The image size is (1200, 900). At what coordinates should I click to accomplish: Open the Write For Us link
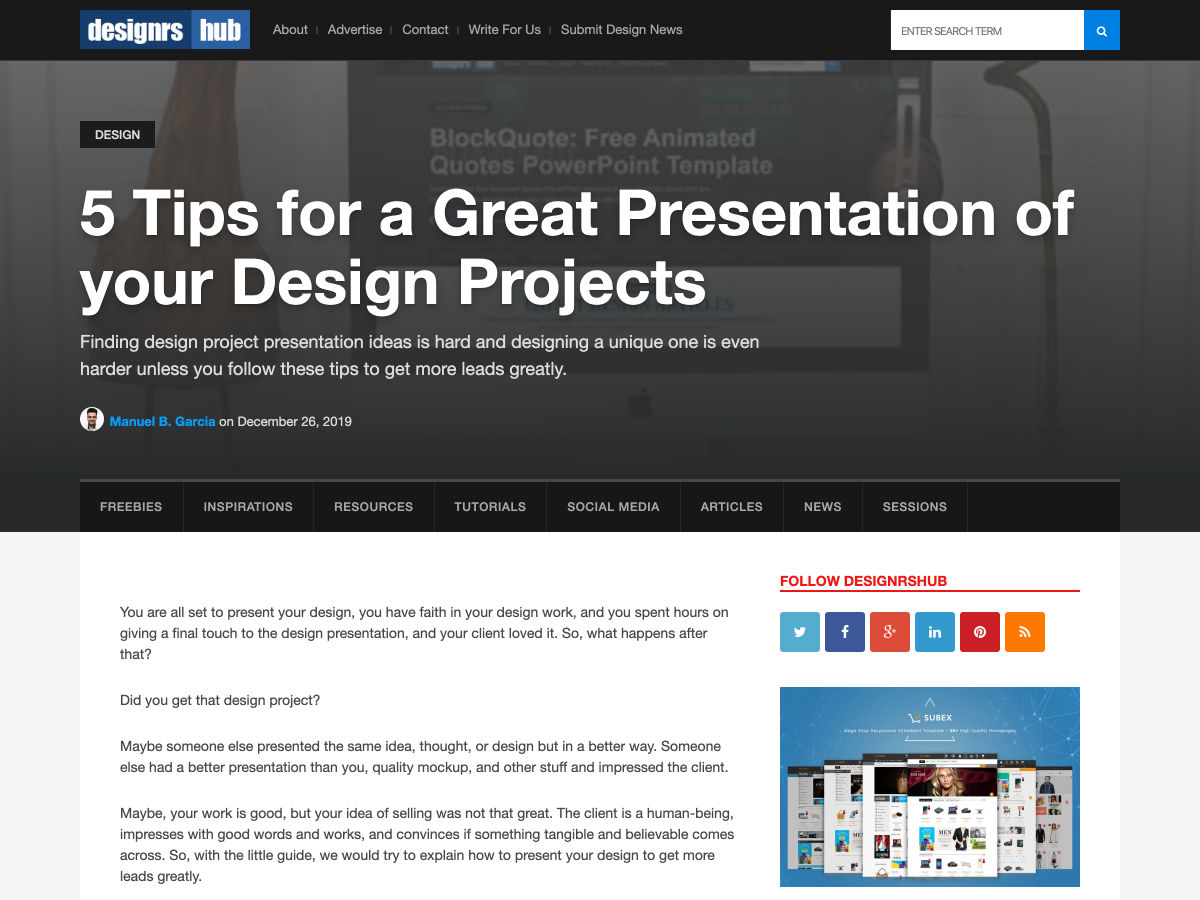(x=504, y=30)
